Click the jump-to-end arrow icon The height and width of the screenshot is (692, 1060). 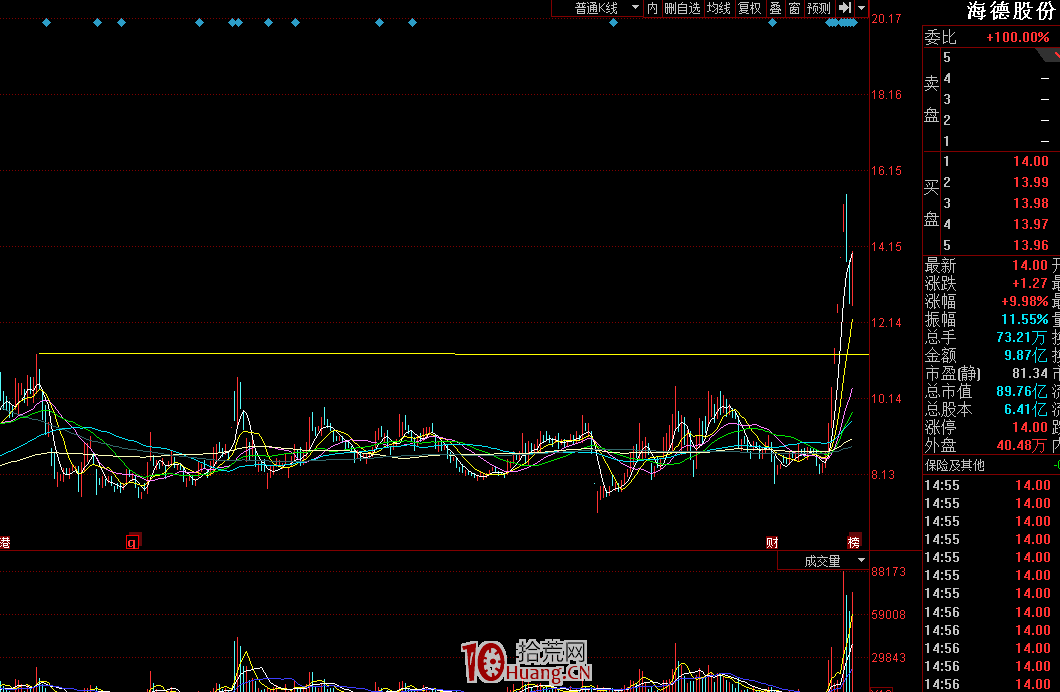(x=845, y=7)
